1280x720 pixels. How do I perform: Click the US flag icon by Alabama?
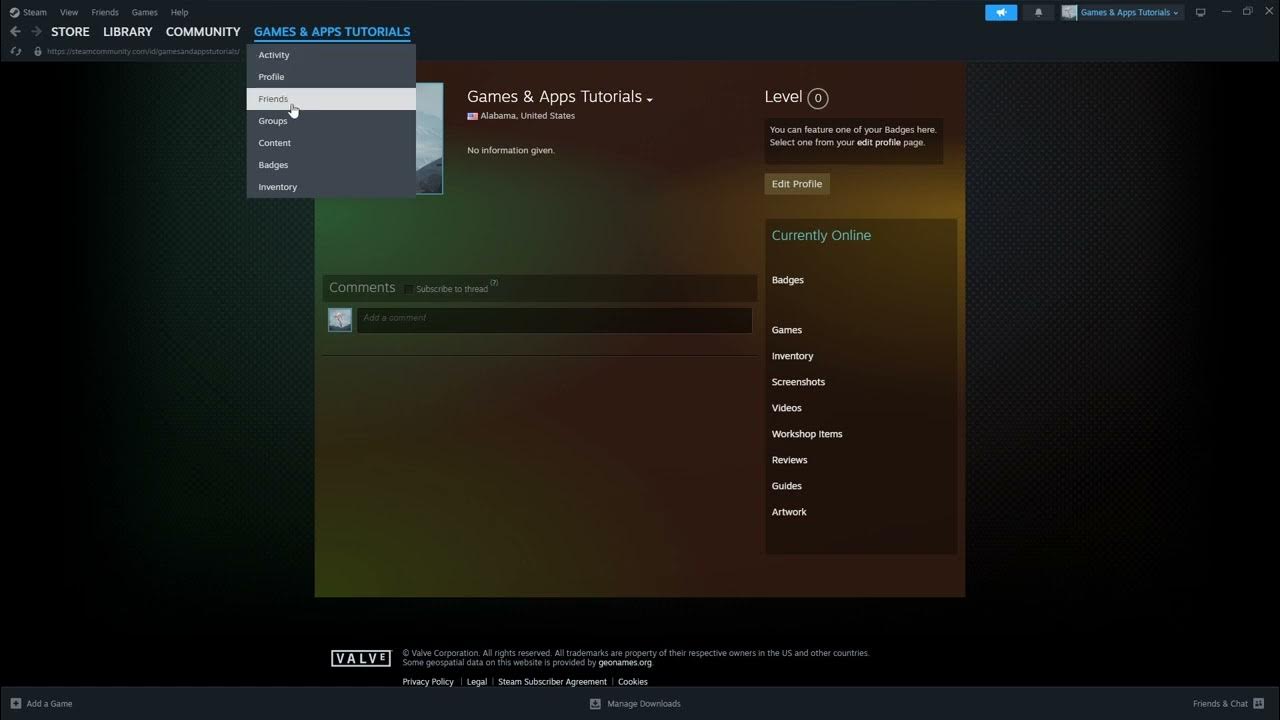click(x=472, y=116)
